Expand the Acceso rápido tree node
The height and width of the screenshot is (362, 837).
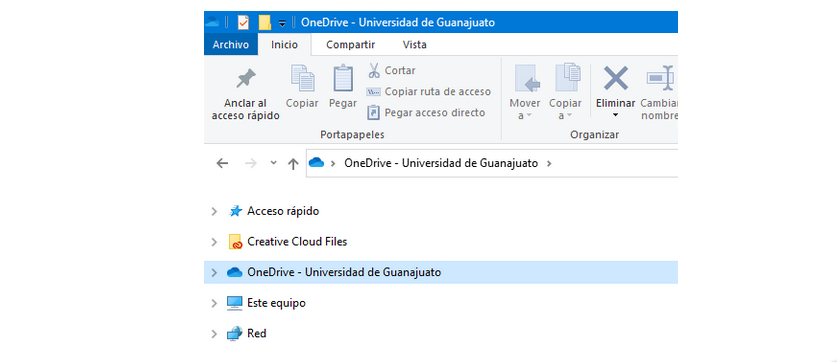[214, 211]
